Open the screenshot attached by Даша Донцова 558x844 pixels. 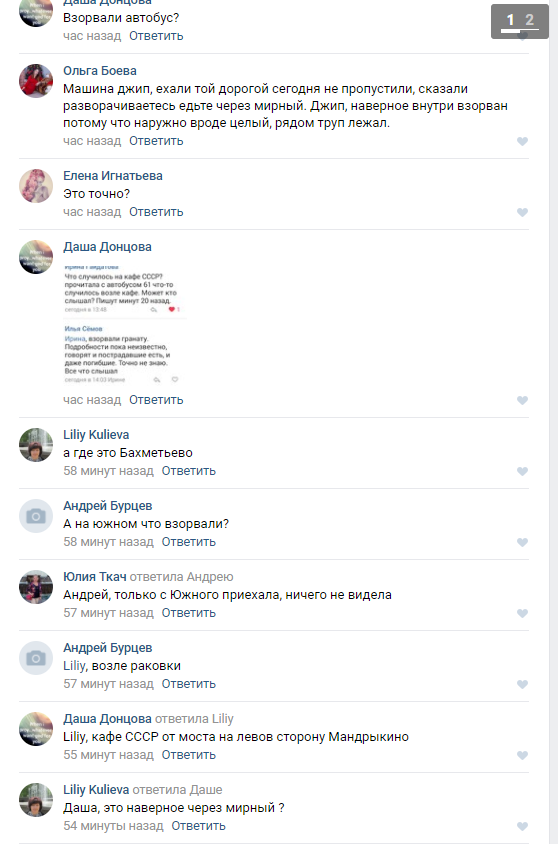pyautogui.click(x=125, y=323)
